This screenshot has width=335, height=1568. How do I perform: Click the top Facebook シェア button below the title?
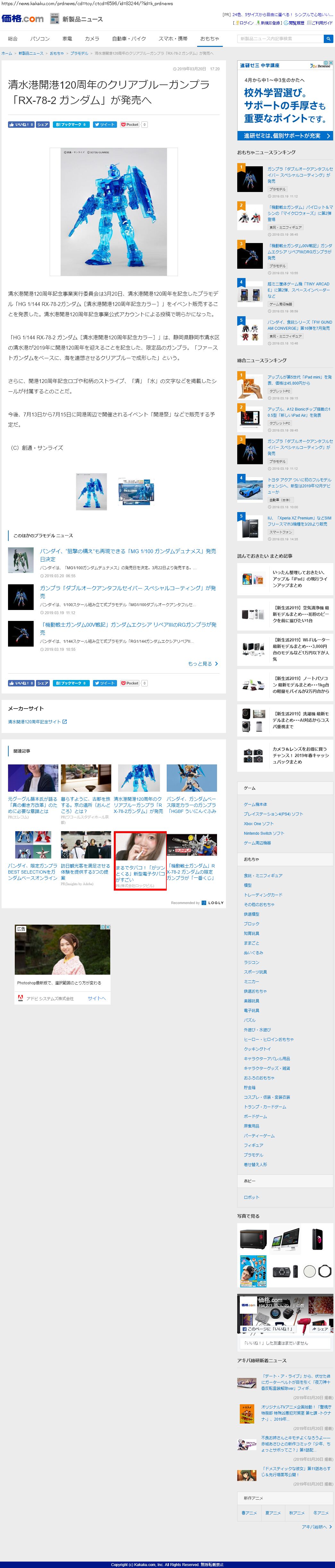tap(43, 124)
